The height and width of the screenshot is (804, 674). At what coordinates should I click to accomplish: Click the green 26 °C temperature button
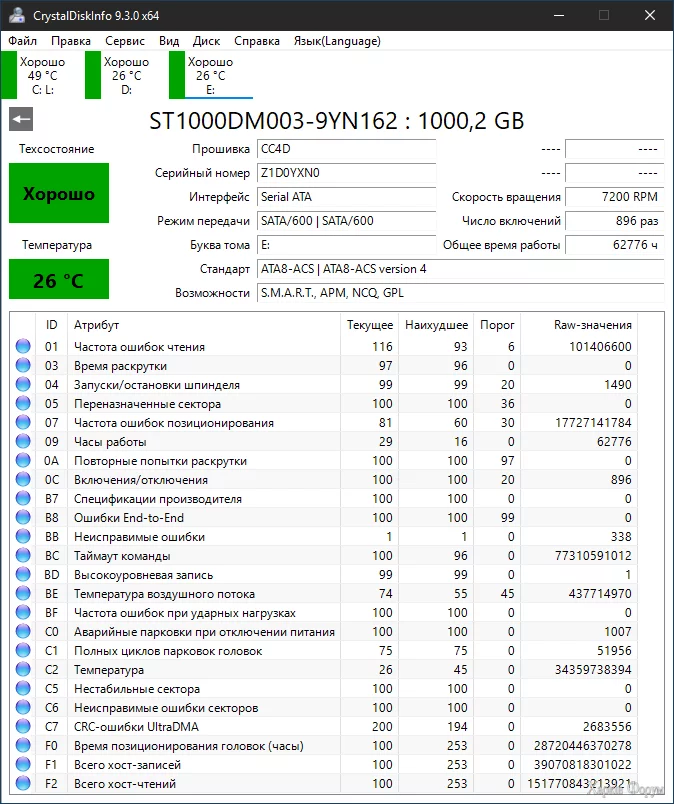pos(59,279)
